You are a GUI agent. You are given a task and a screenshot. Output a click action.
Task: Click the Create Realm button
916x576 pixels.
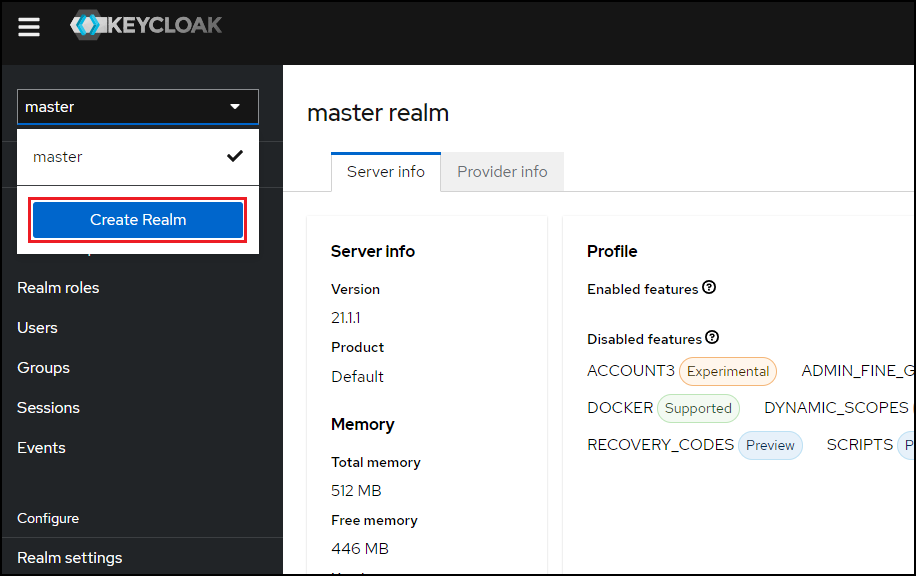coord(138,220)
